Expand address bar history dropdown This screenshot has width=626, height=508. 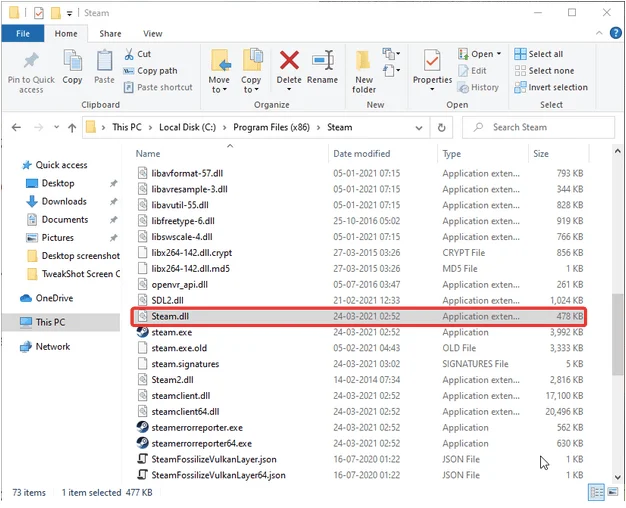point(419,128)
